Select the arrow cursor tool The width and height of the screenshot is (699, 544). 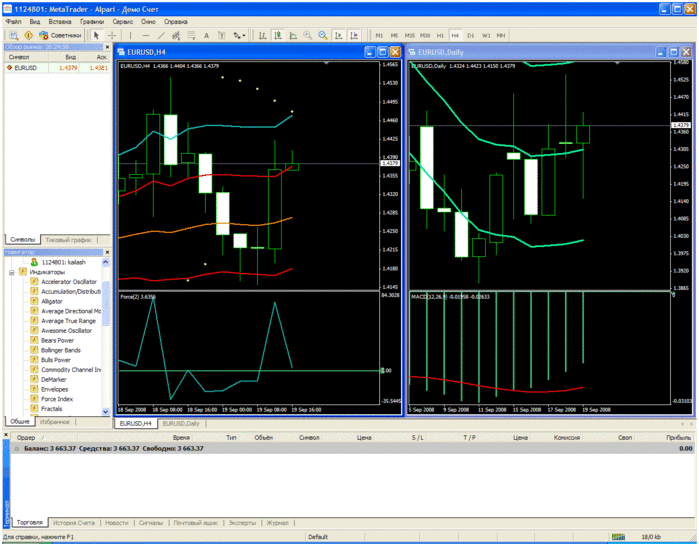(96, 35)
